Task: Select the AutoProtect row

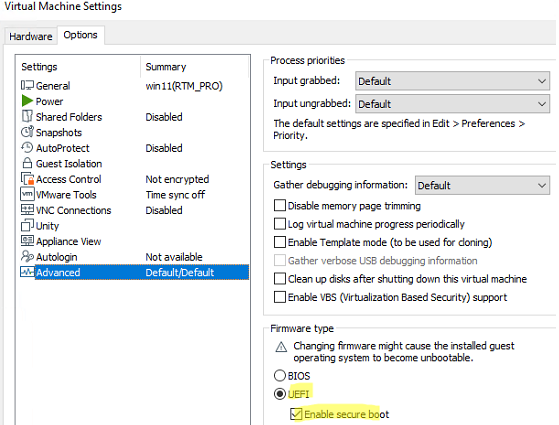Action: point(134,148)
